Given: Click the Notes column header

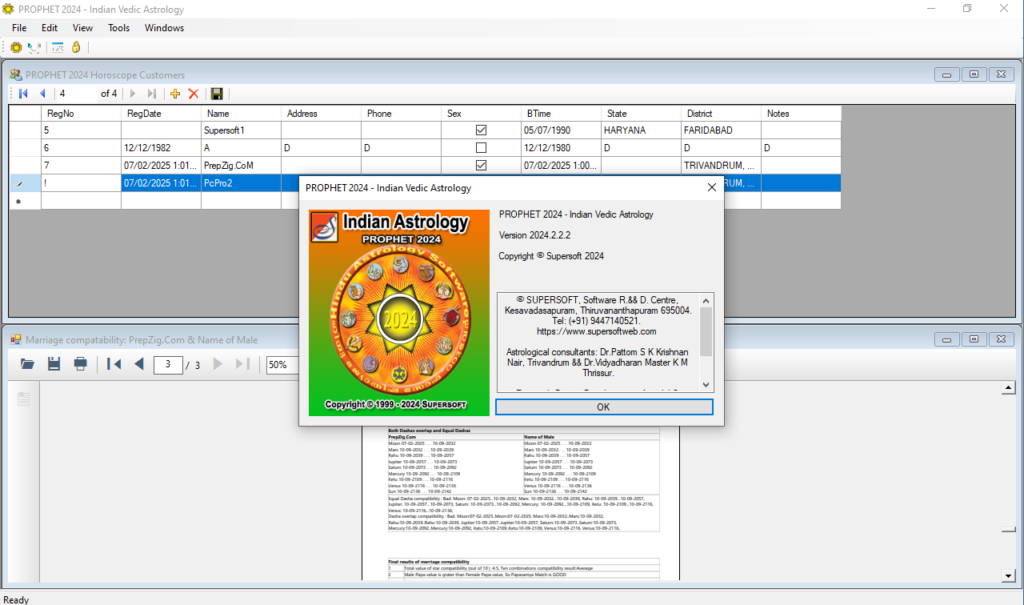Looking at the screenshot, I should click(x=801, y=113).
